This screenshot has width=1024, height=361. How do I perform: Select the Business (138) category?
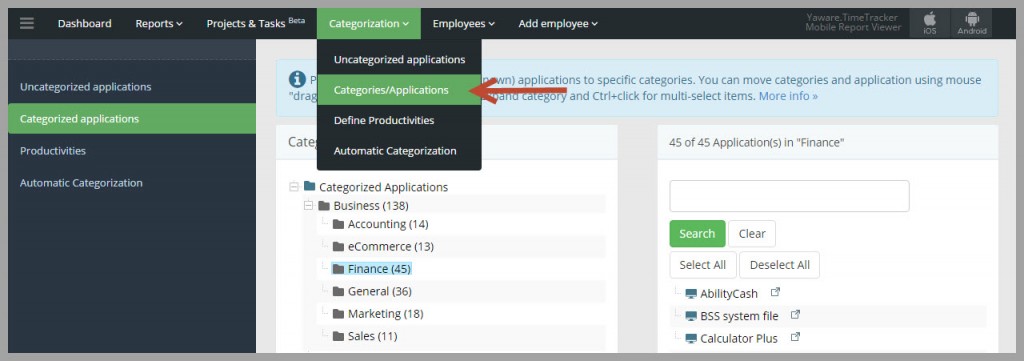point(371,206)
